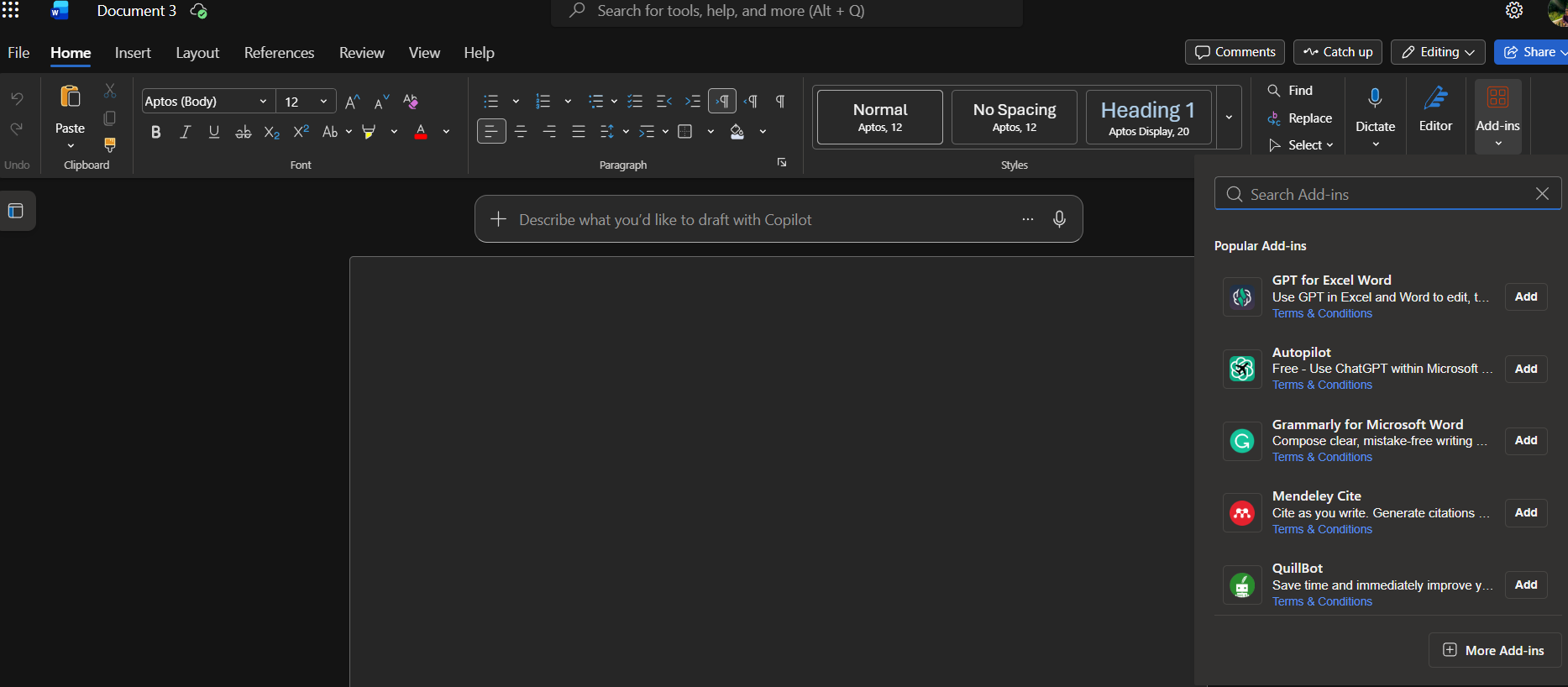1568x687 pixels.
Task: Open the File menu
Action: (x=18, y=53)
